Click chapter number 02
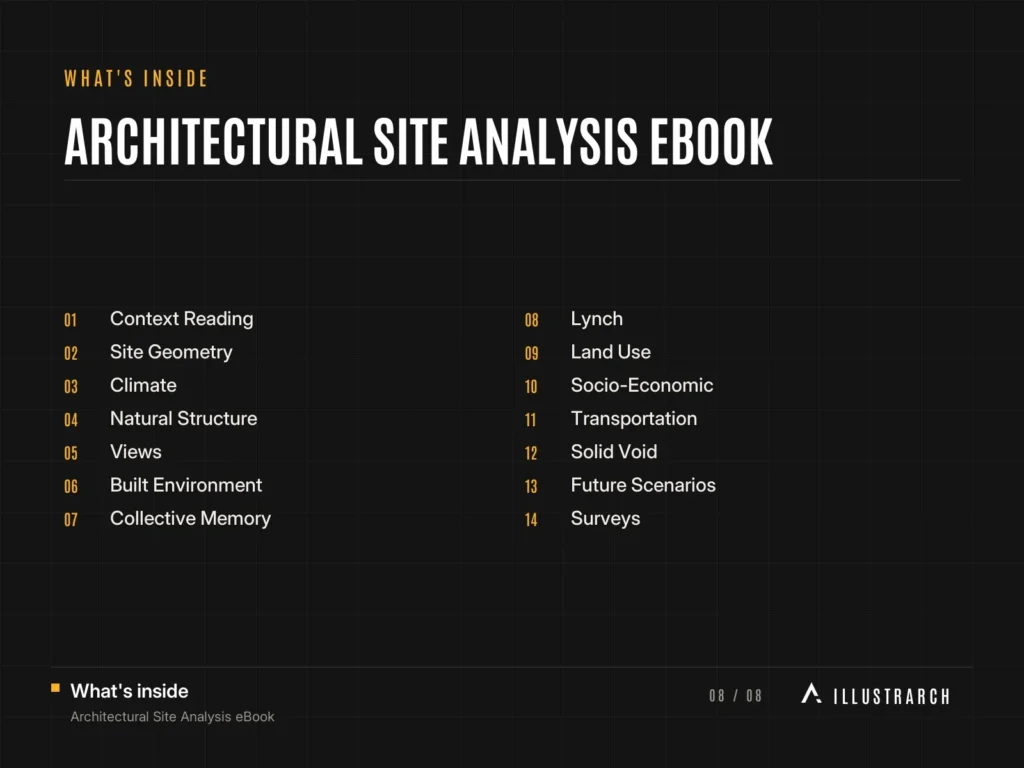The width and height of the screenshot is (1024, 768). [71, 353]
